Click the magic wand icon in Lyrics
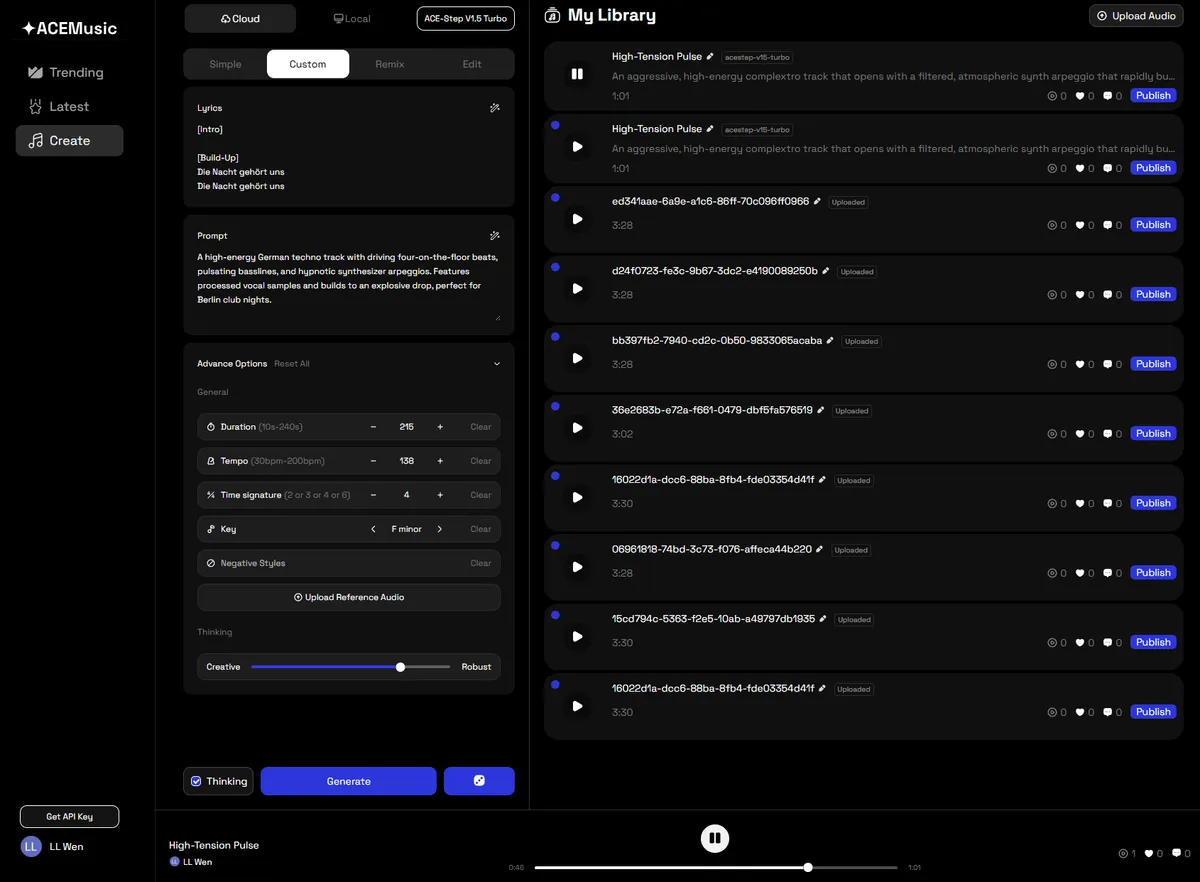The width and height of the screenshot is (1200, 882). [495, 108]
